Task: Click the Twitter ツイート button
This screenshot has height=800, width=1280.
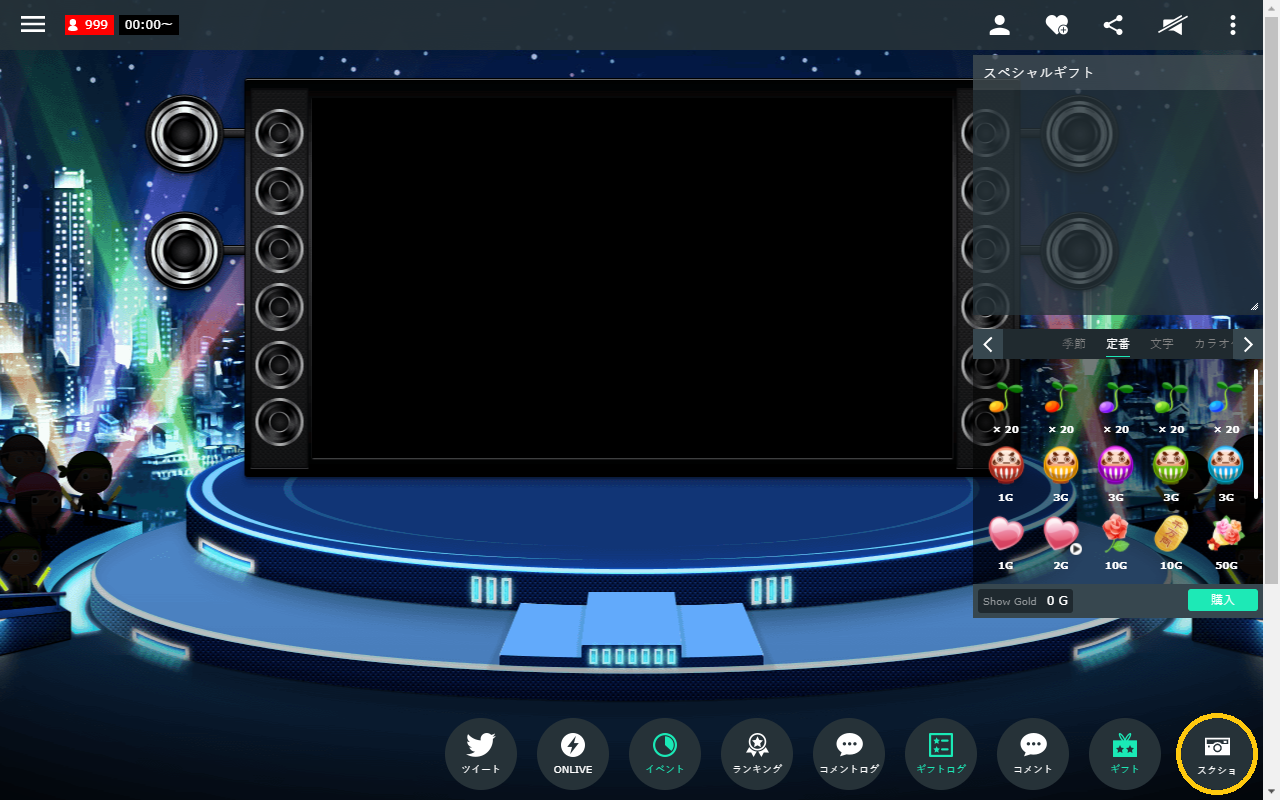Action: click(x=481, y=754)
